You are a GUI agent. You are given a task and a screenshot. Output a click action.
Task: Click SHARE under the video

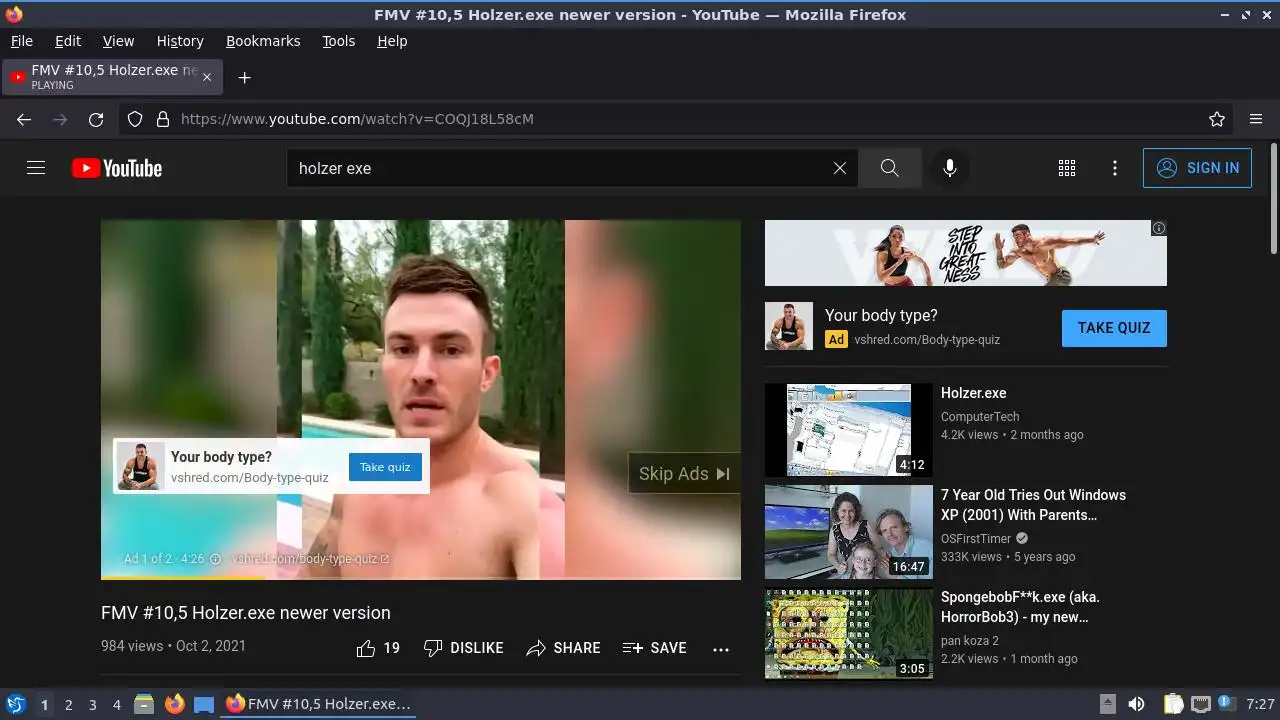coord(563,648)
